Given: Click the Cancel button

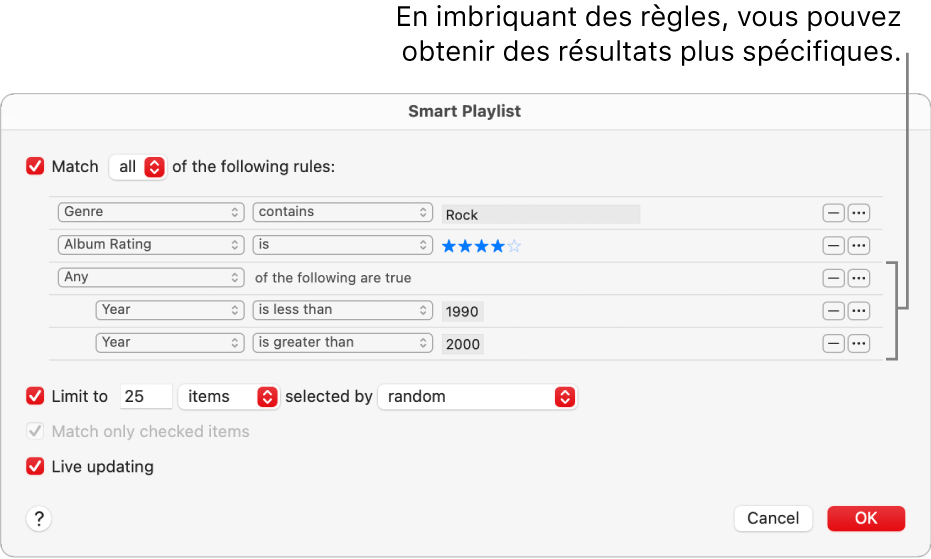Looking at the screenshot, I should point(773,518).
